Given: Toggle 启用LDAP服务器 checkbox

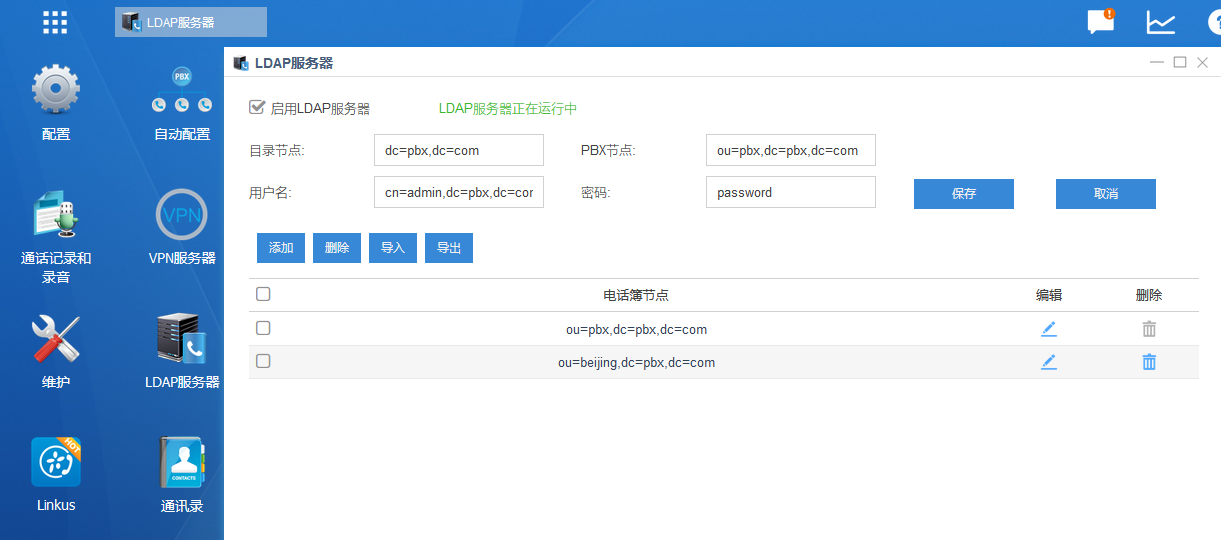Looking at the screenshot, I should coord(257,107).
